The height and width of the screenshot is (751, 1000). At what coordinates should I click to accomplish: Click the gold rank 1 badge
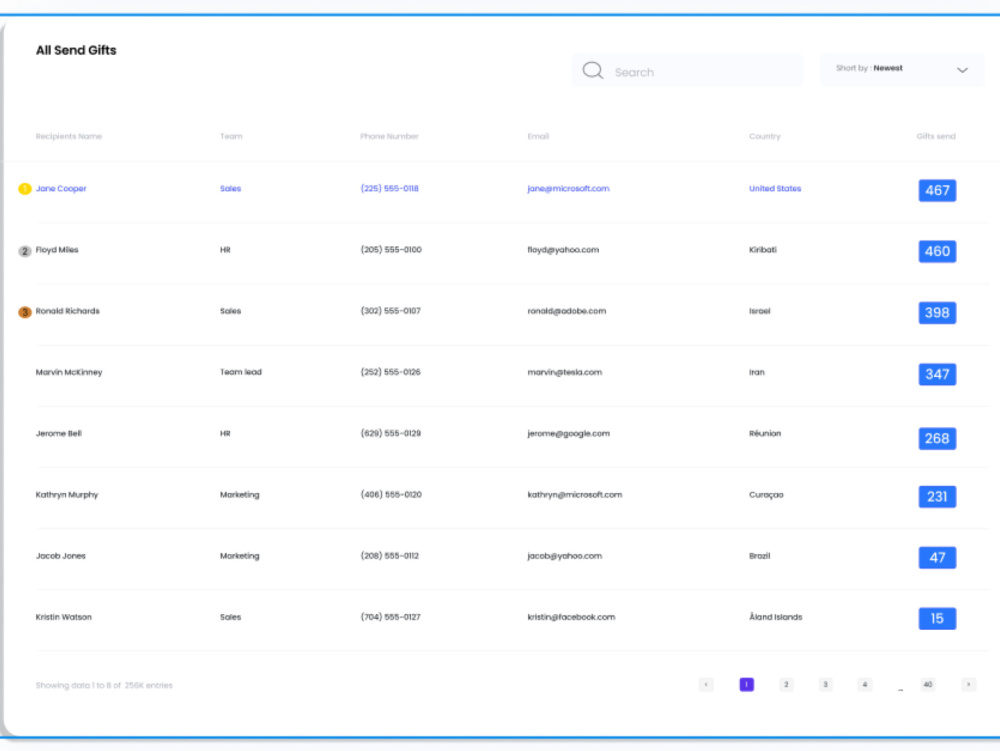pos(25,189)
